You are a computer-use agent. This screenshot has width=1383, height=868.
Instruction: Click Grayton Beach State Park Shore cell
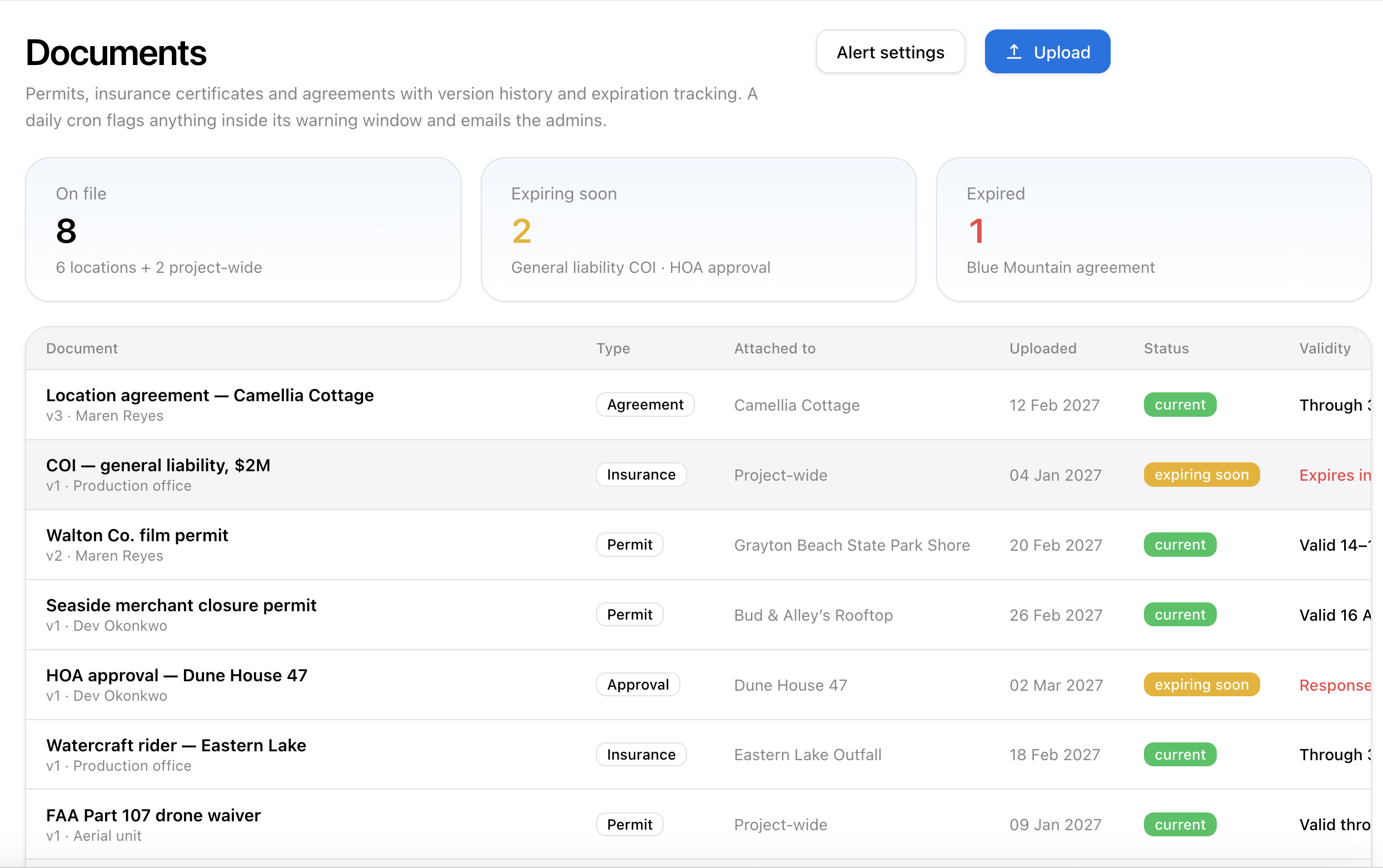[x=852, y=545]
